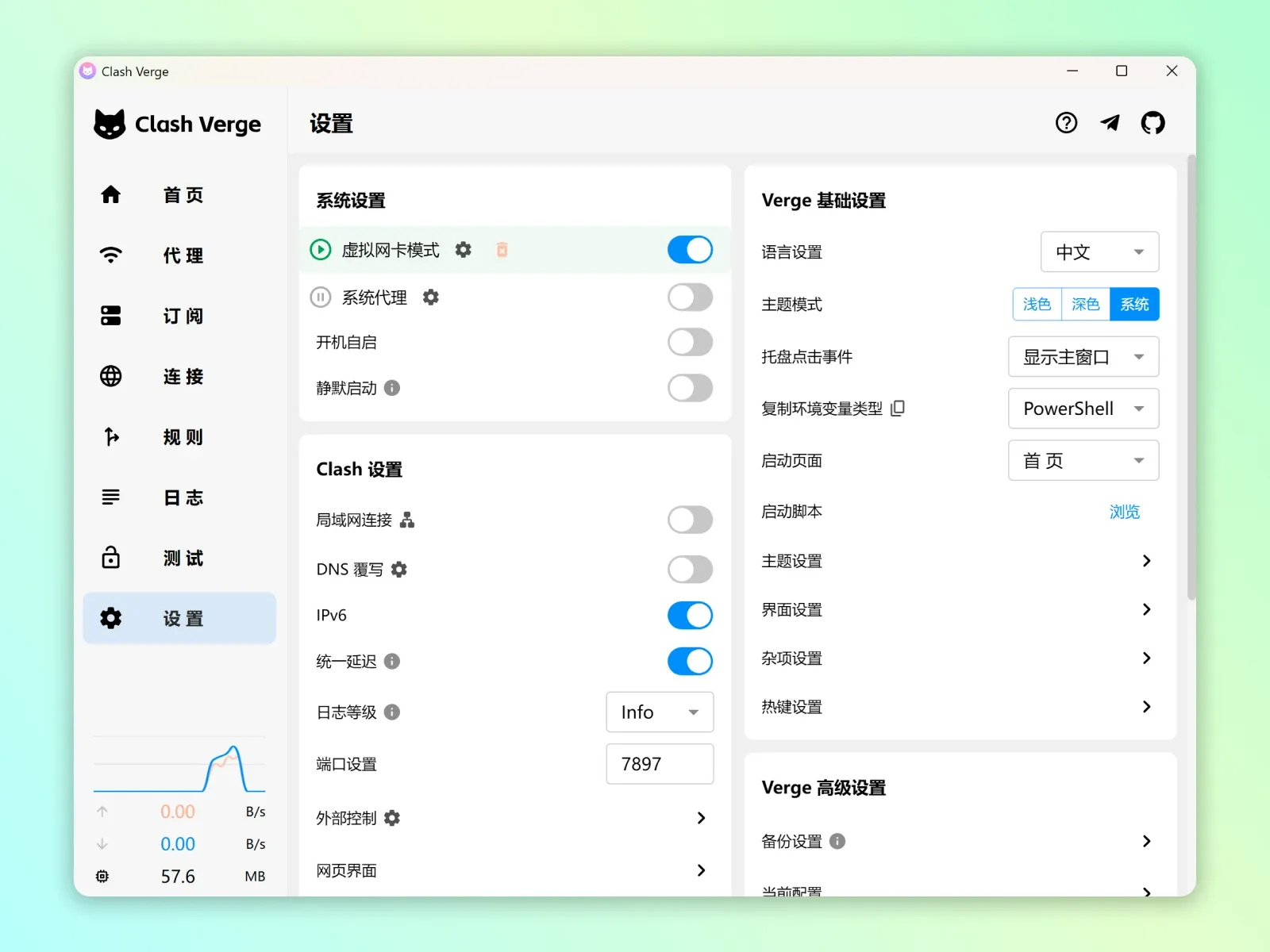1270x952 pixels.
Task: Open the gear settings beside DNS 覆写
Action: [x=398, y=570]
